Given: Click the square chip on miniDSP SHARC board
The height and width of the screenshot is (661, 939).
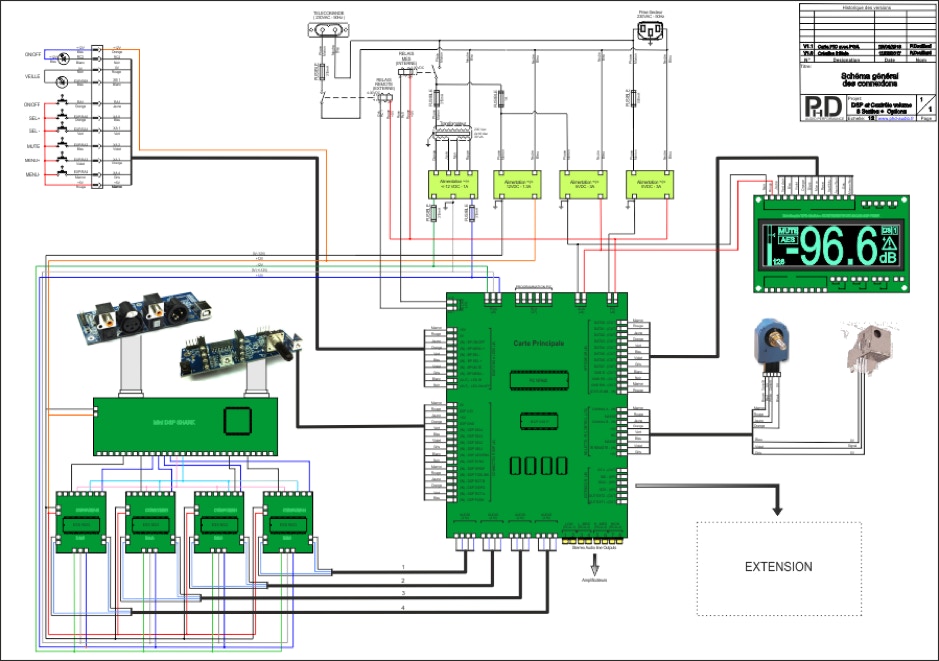Looking at the screenshot, I should click(x=236, y=421).
